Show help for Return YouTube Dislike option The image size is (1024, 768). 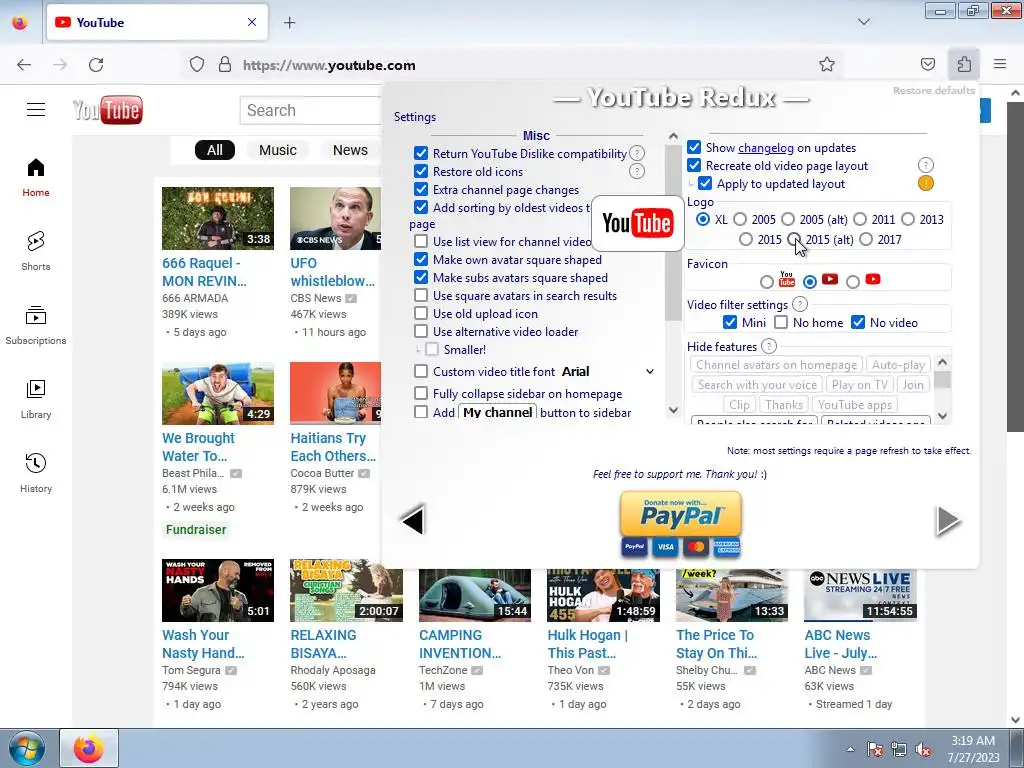637,153
